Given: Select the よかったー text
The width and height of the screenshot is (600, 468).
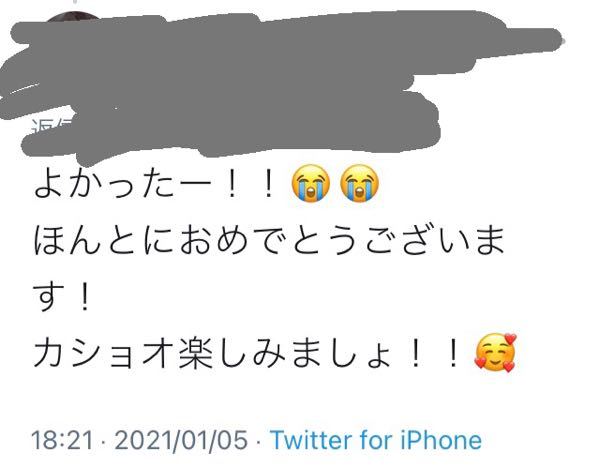Looking at the screenshot, I should pyautogui.click(x=123, y=184).
